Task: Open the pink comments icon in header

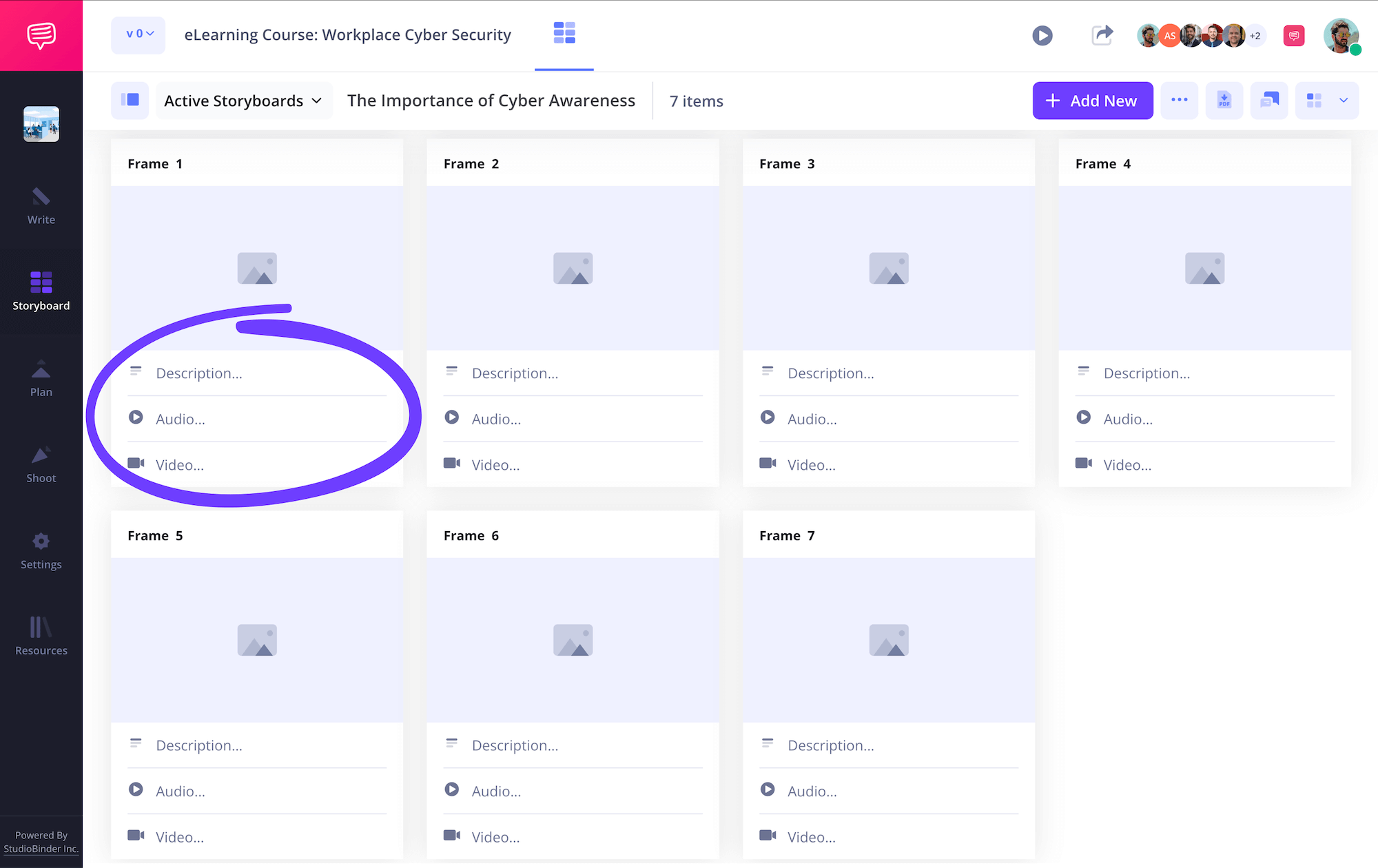Action: 1293,35
